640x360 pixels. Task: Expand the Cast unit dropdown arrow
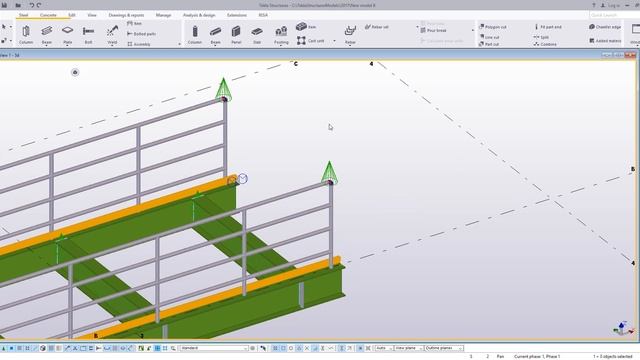[334, 41]
